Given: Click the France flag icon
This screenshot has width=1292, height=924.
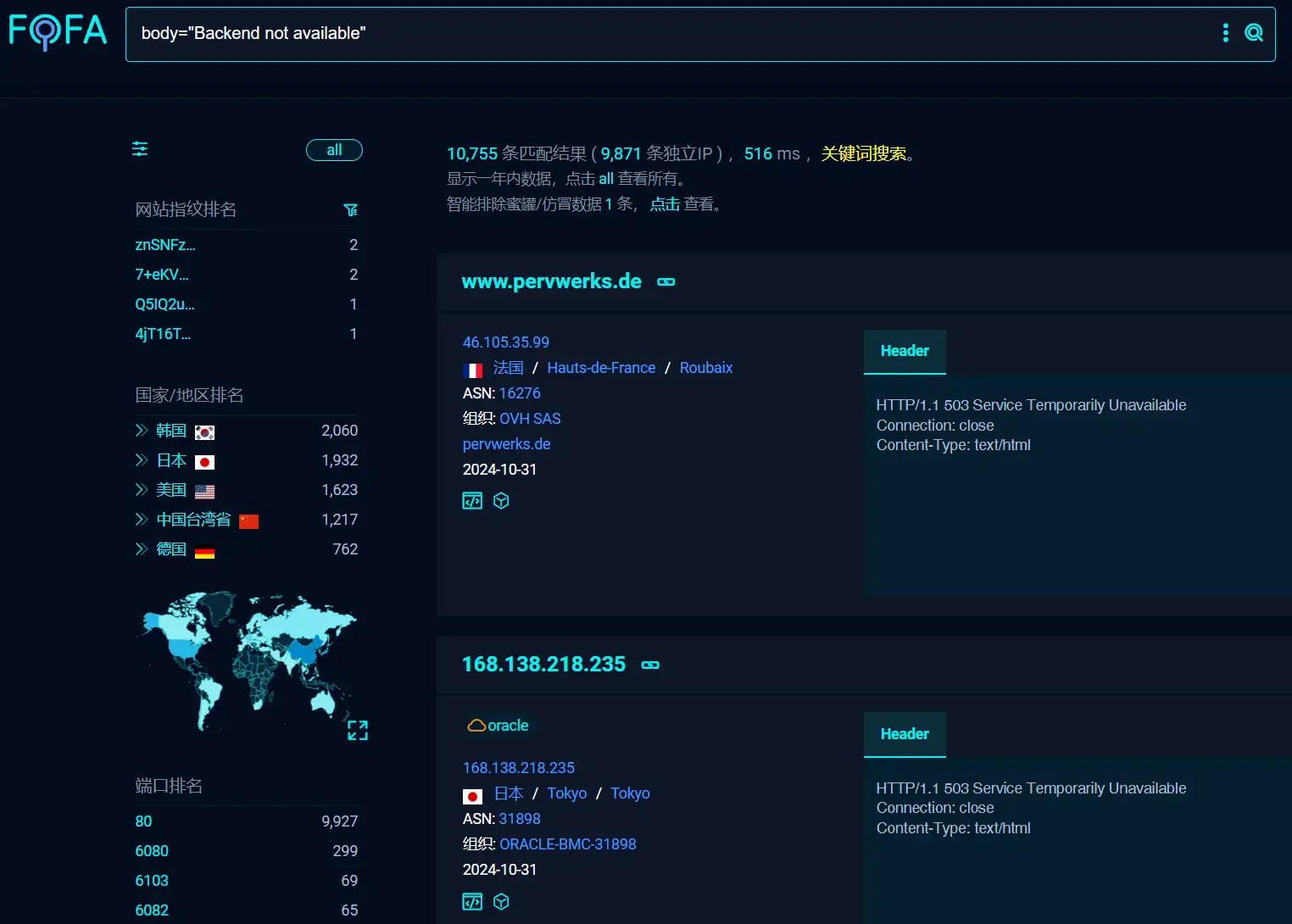Looking at the screenshot, I should 472,370.
